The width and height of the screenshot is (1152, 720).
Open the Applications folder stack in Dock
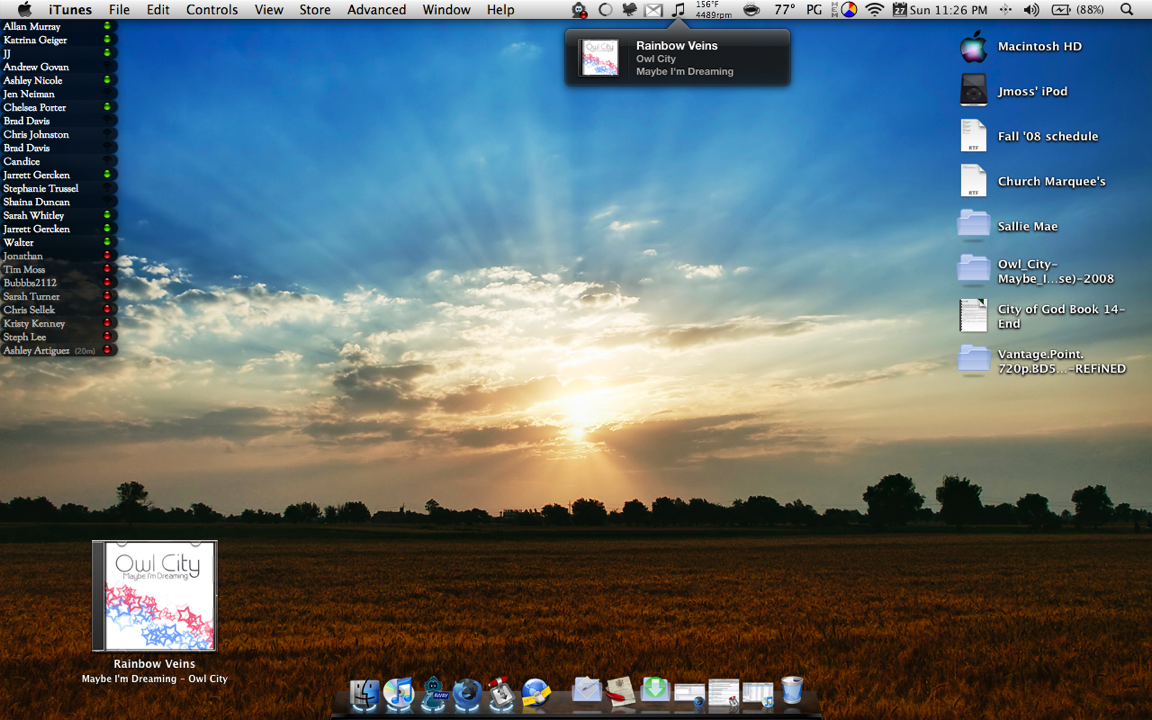[x=586, y=691]
